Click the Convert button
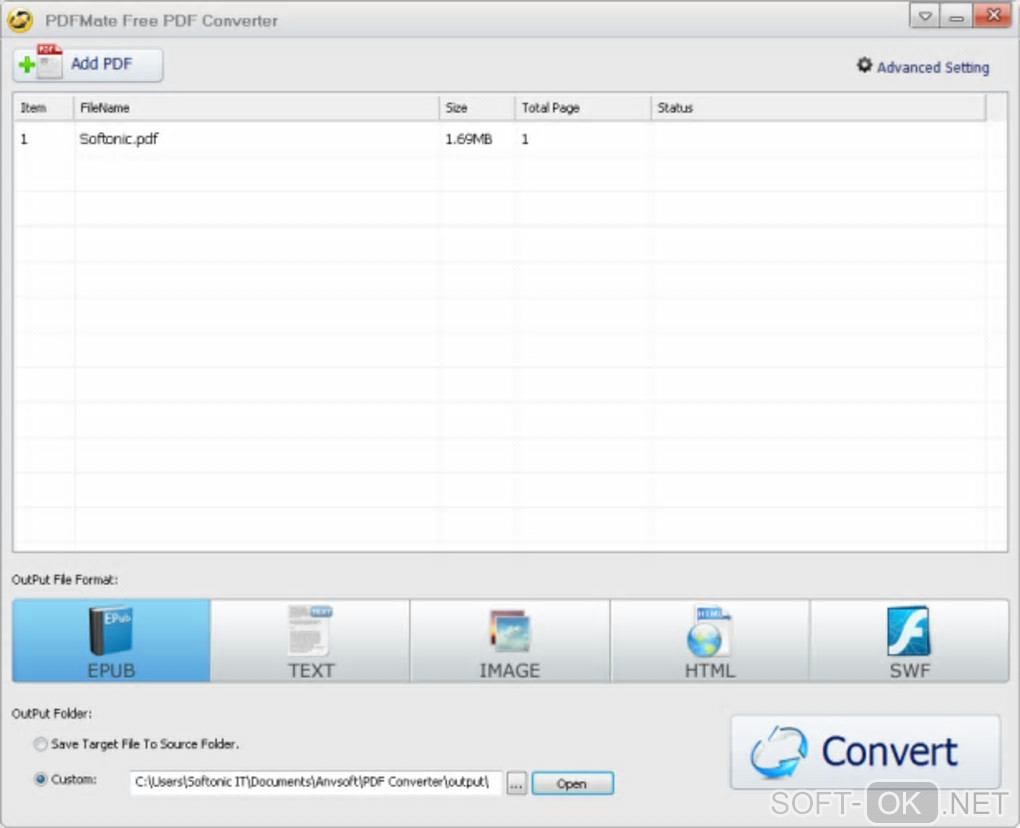1020x828 pixels. click(865, 752)
